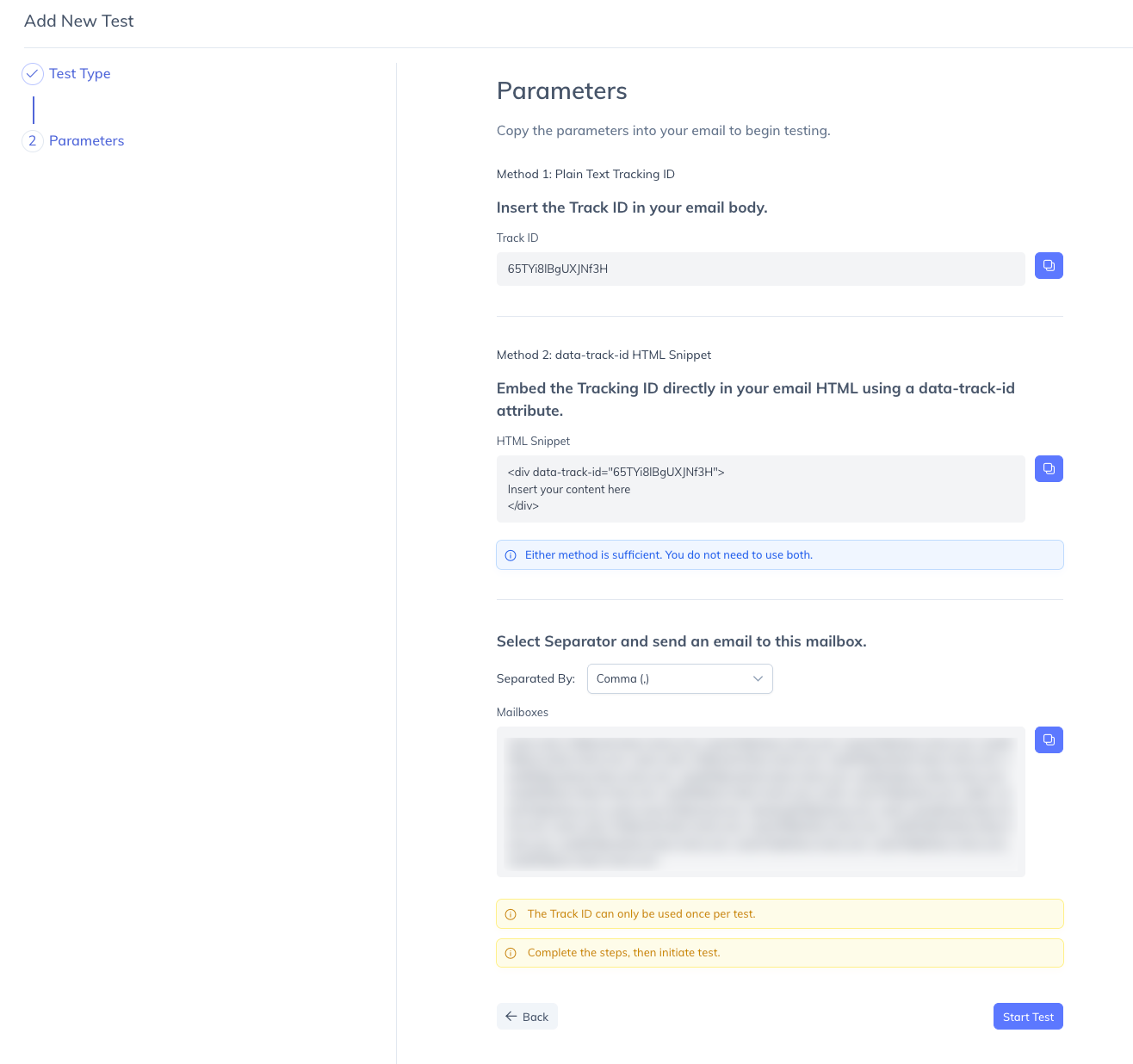
Task: Click 'Embed the Tracking ID directly' heading
Action: 756,399
